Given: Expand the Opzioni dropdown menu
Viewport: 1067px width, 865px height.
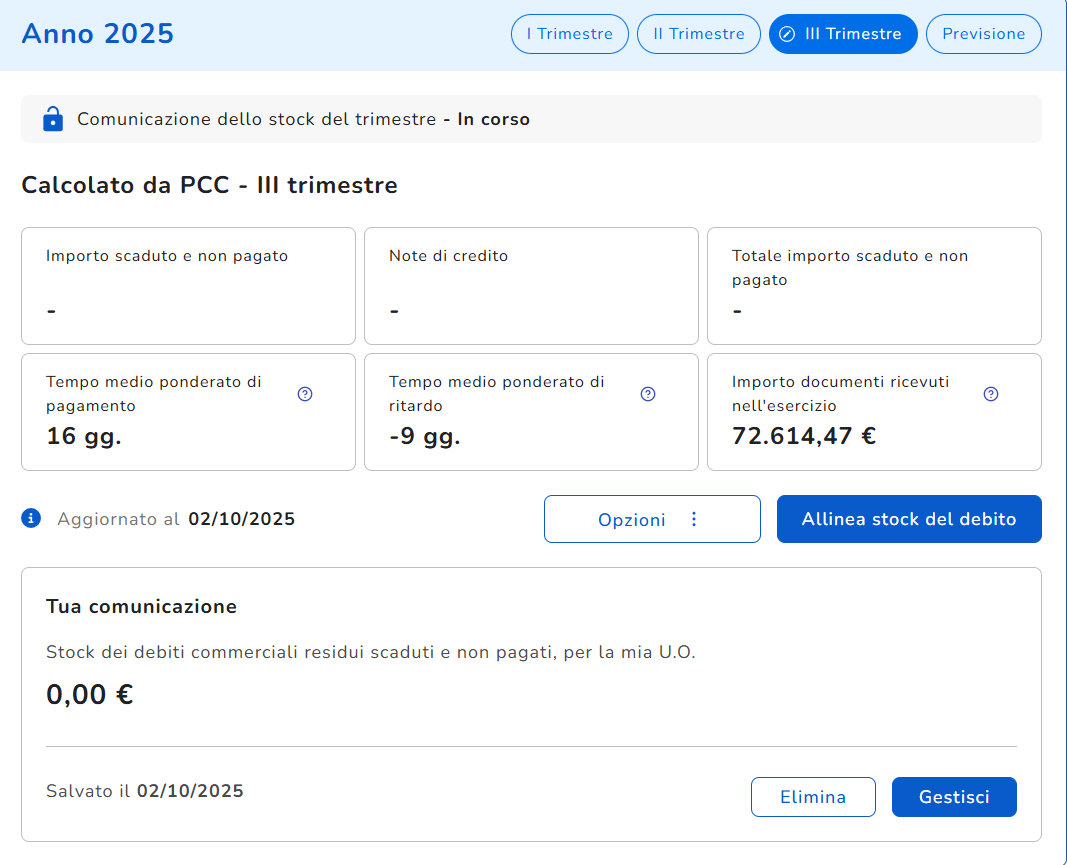Looking at the screenshot, I should (652, 519).
